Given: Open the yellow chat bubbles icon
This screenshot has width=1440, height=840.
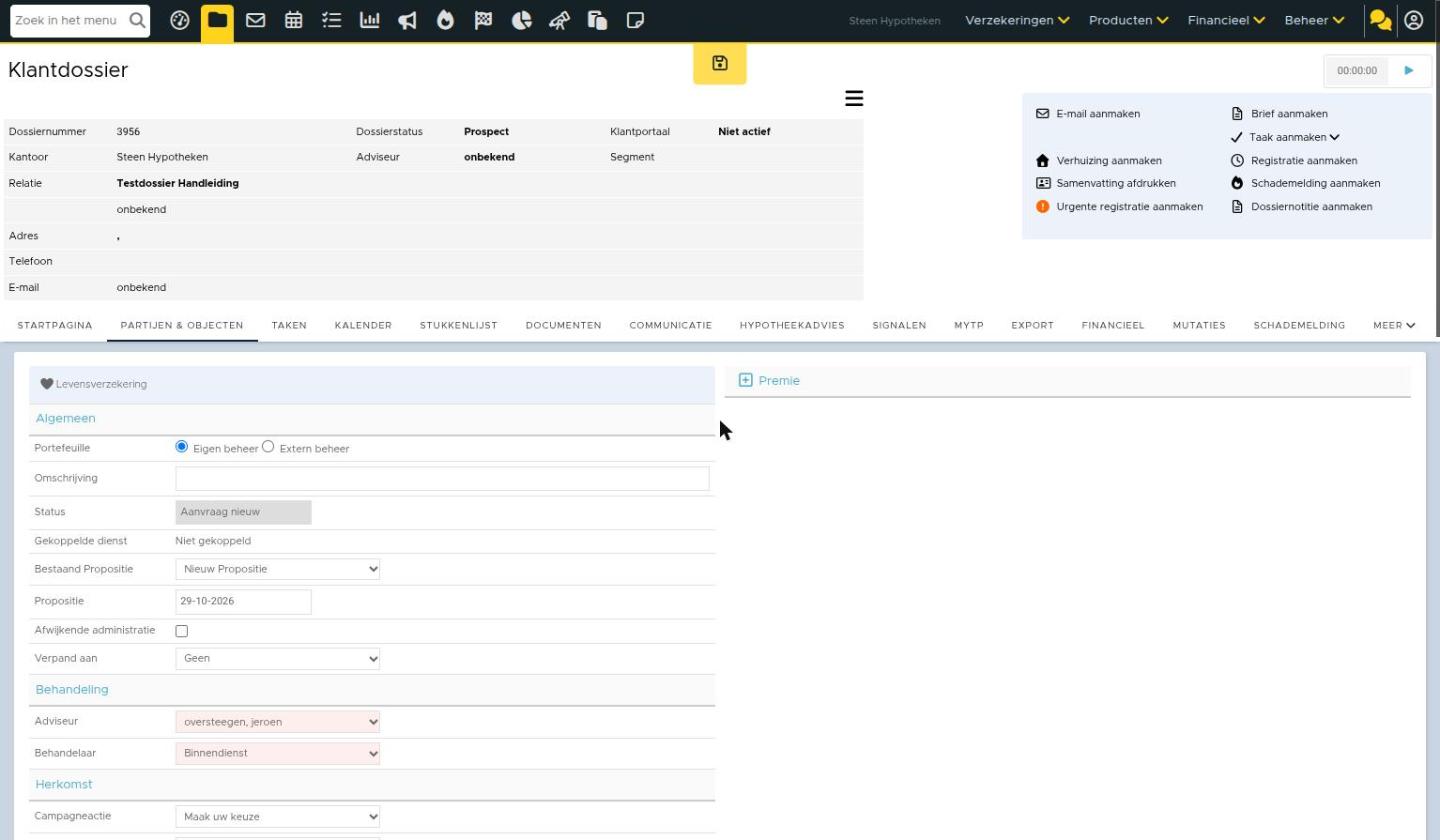Looking at the screenshot, I should (1381, 20).
